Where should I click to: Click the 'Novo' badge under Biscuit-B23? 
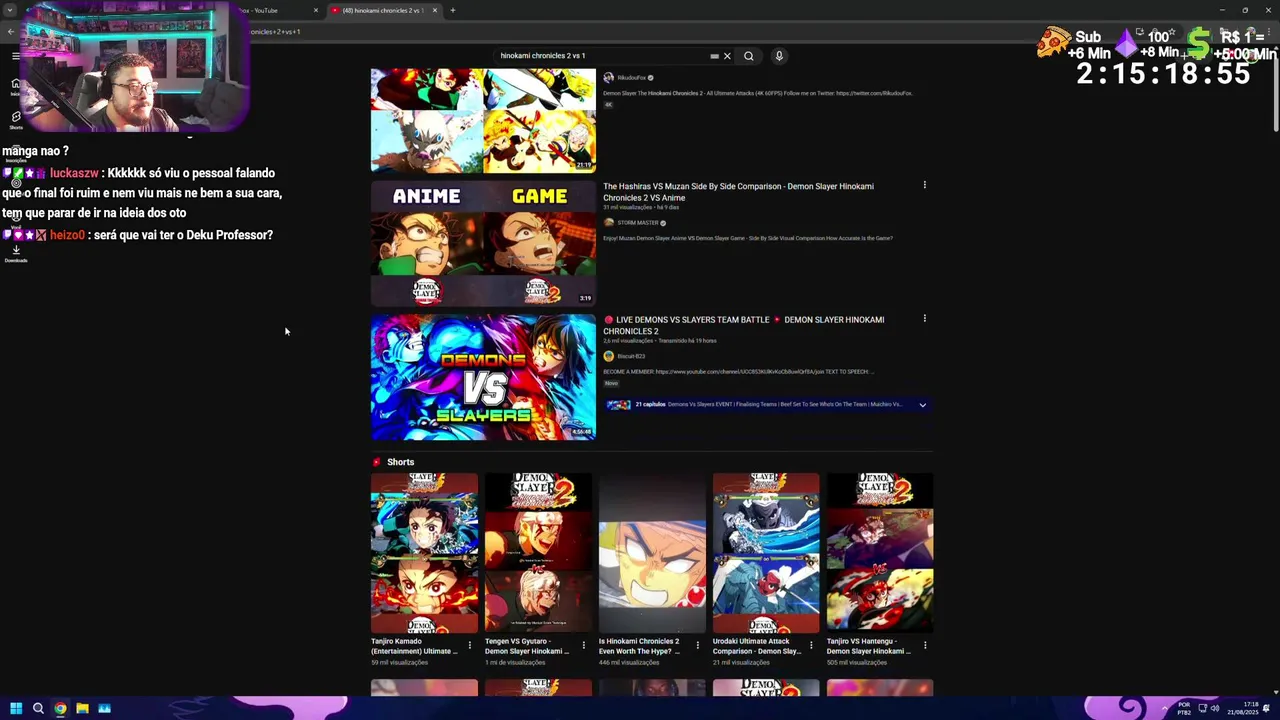(611, 383)
